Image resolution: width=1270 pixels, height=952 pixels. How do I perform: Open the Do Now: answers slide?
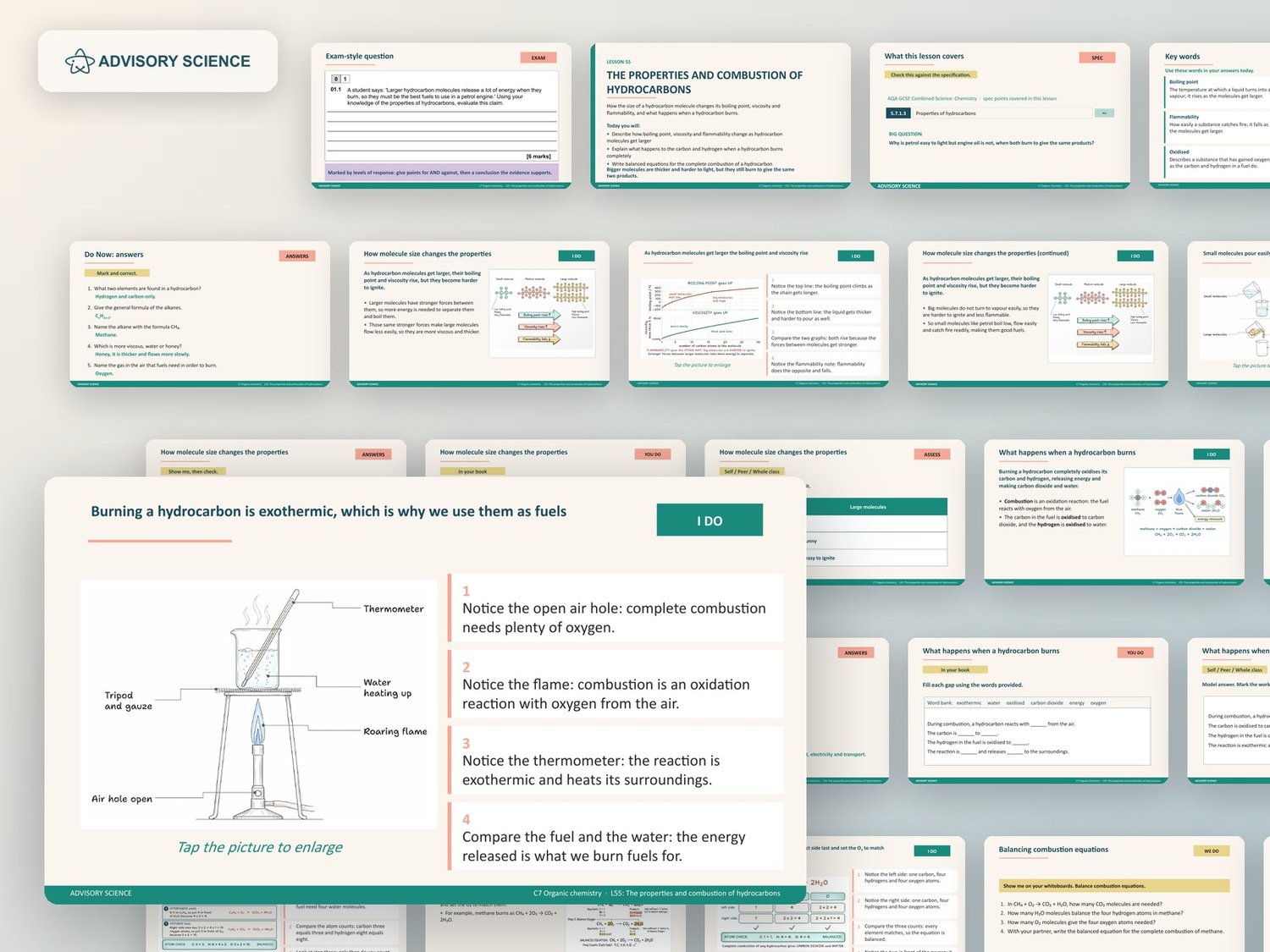(x=200, y=315)
